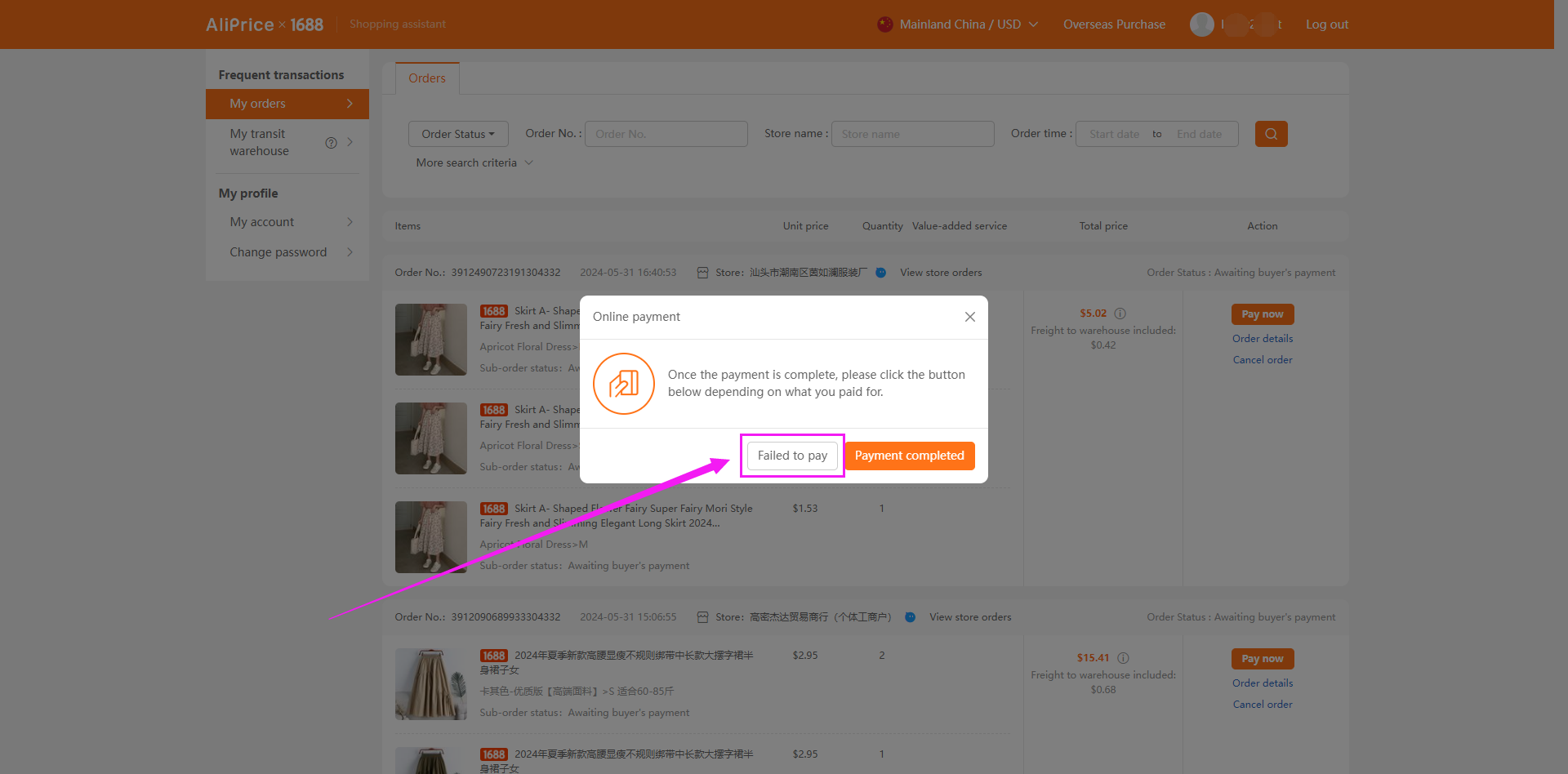Open Change password in sidebar
This screenshot has width=1568, height=774.
[x=287, y=252]
